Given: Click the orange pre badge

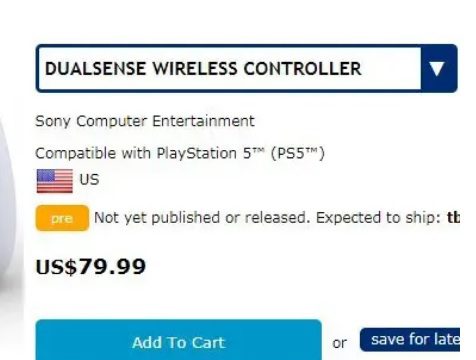Looking at the screenshot, I should pos(62,218).
